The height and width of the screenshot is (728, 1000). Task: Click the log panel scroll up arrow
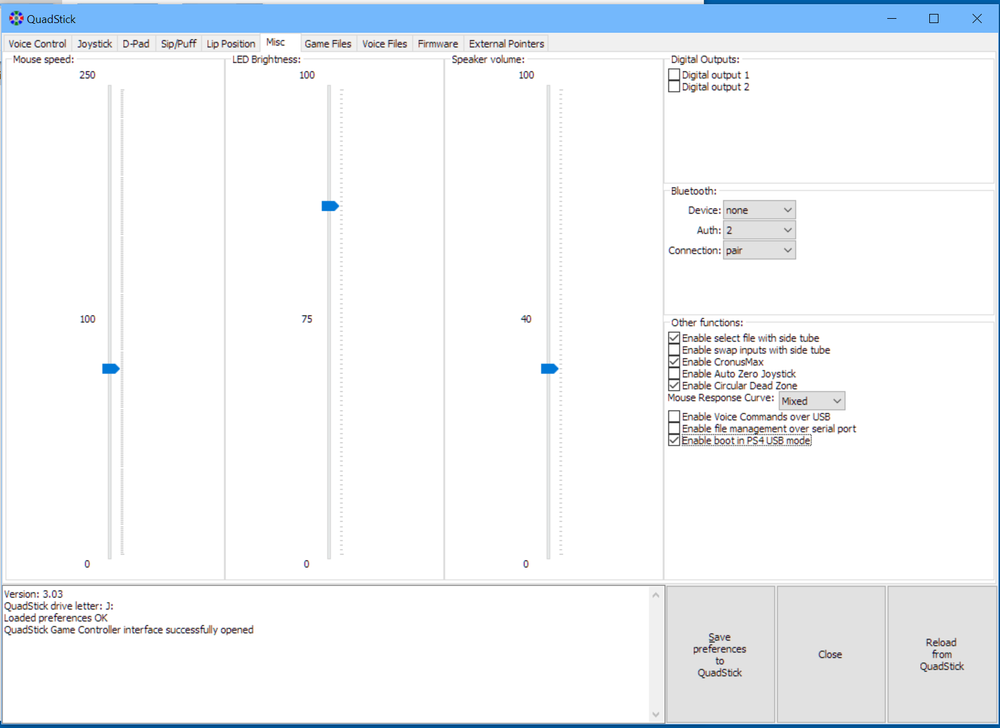(x=656, y=595)
